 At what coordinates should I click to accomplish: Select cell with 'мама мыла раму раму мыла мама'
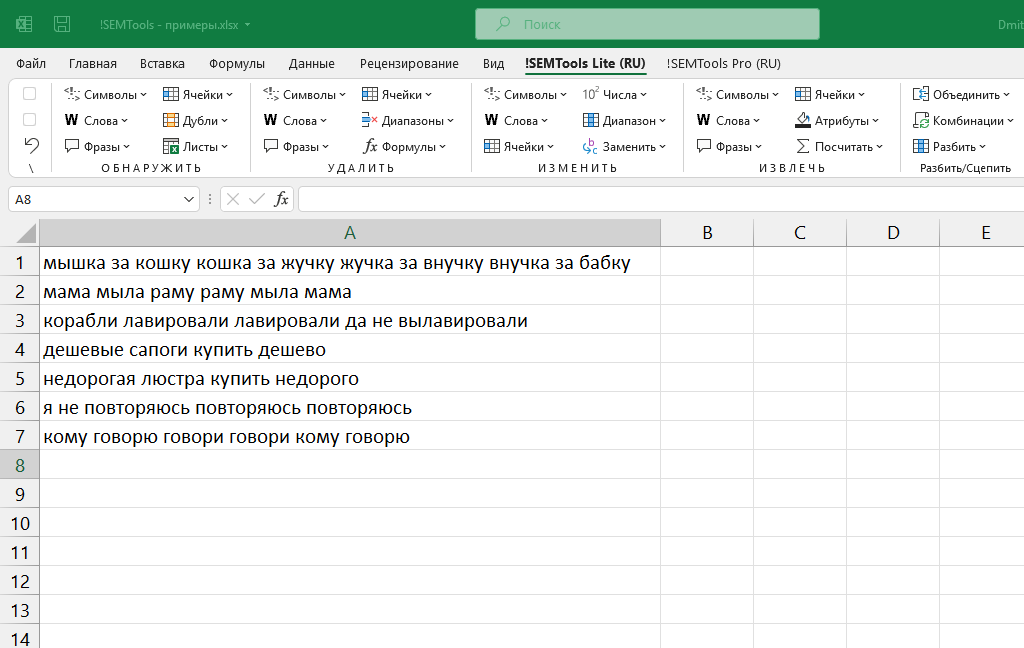coord(350,291)
